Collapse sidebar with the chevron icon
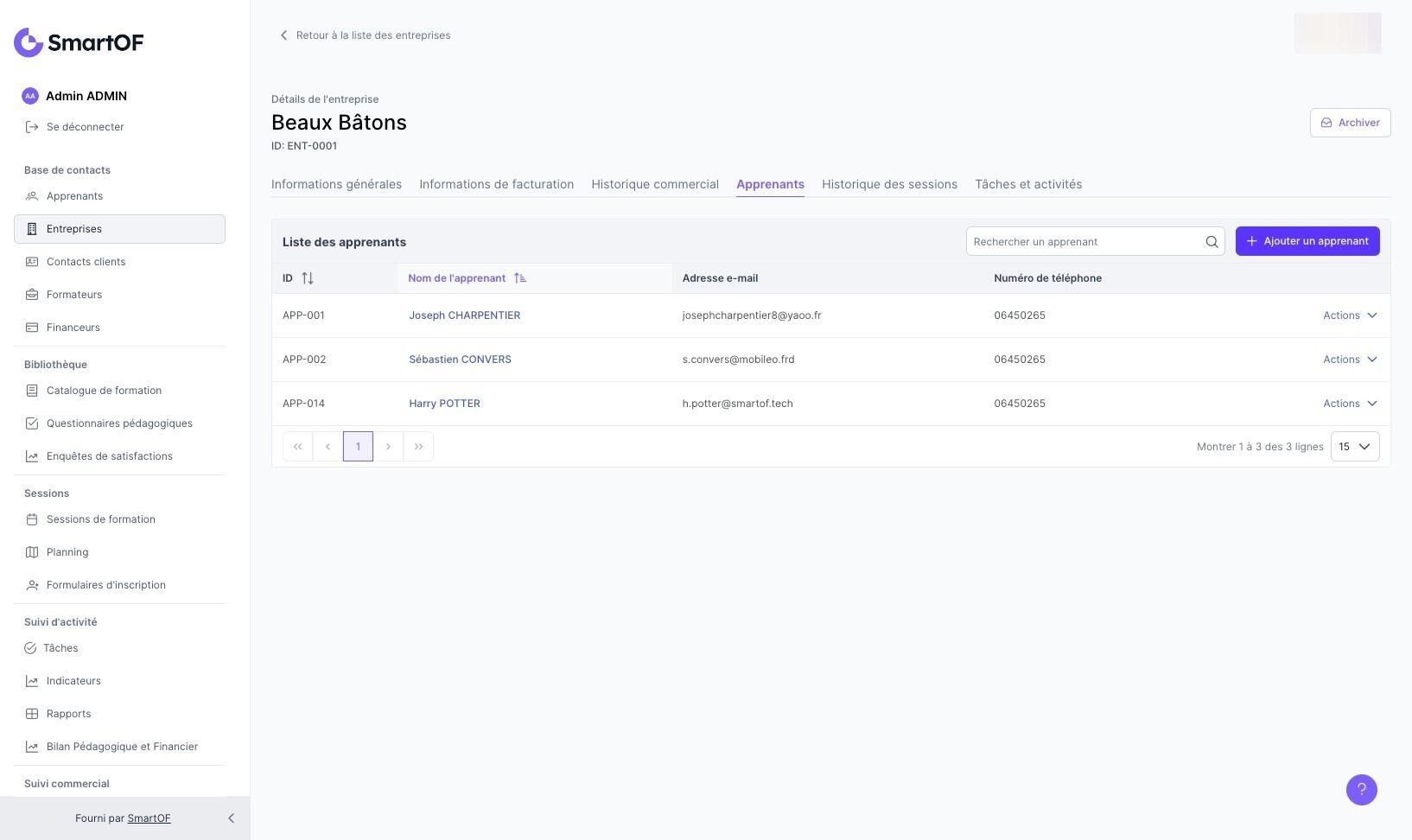The image size is (1412, 840). [231, 818]
